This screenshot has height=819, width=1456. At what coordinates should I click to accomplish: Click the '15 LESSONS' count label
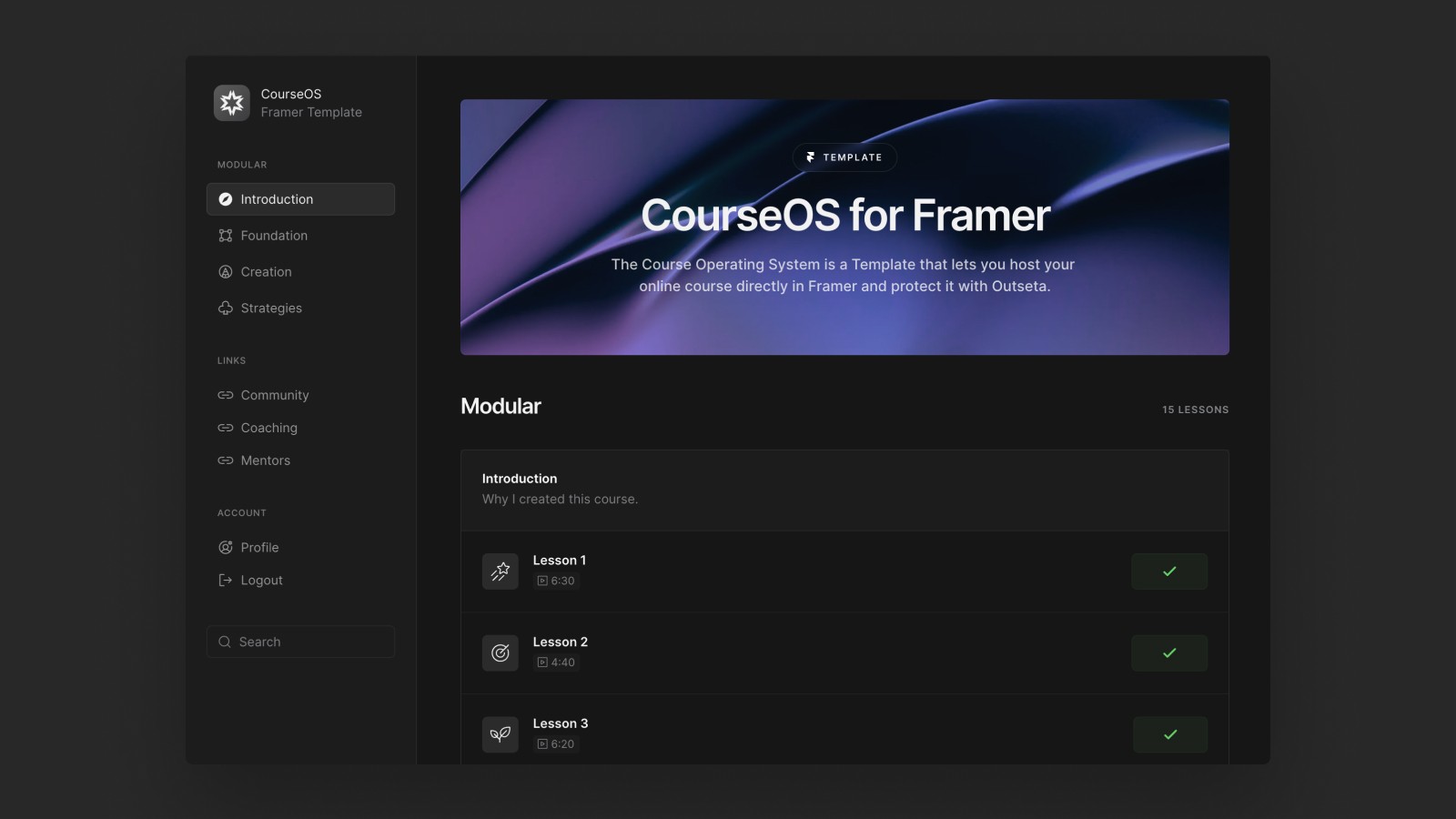point(1196,409)
